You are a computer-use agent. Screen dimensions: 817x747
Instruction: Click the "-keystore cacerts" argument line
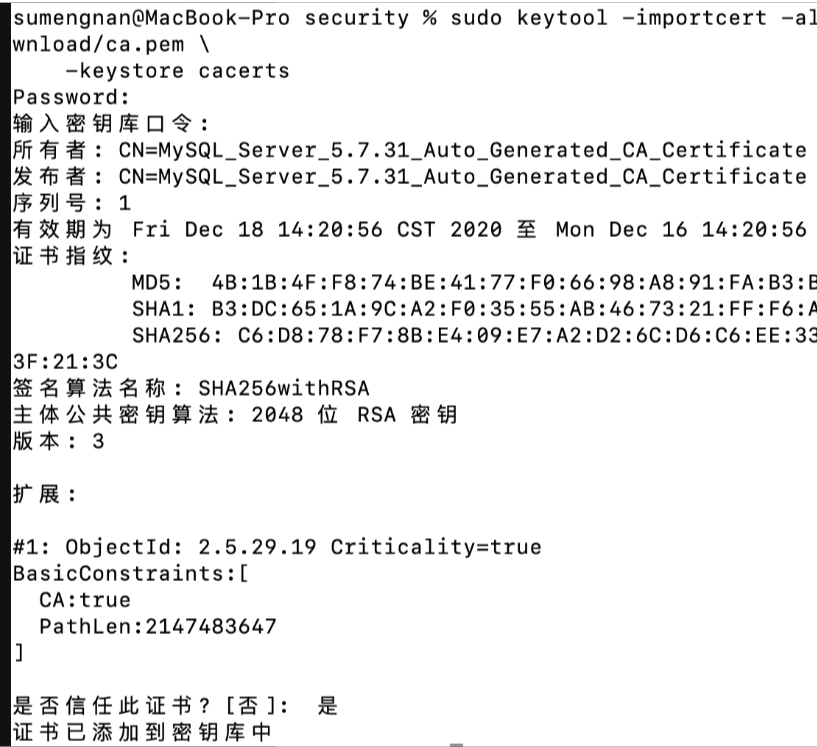click(177, 71)
